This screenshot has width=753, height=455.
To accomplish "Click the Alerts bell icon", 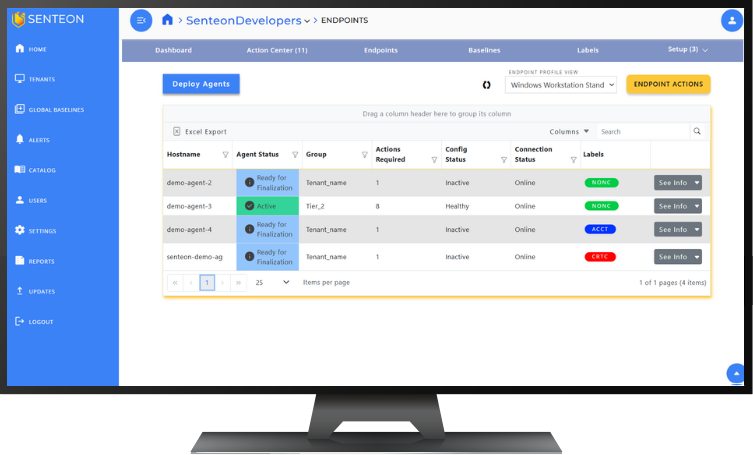I will [20, 140].
